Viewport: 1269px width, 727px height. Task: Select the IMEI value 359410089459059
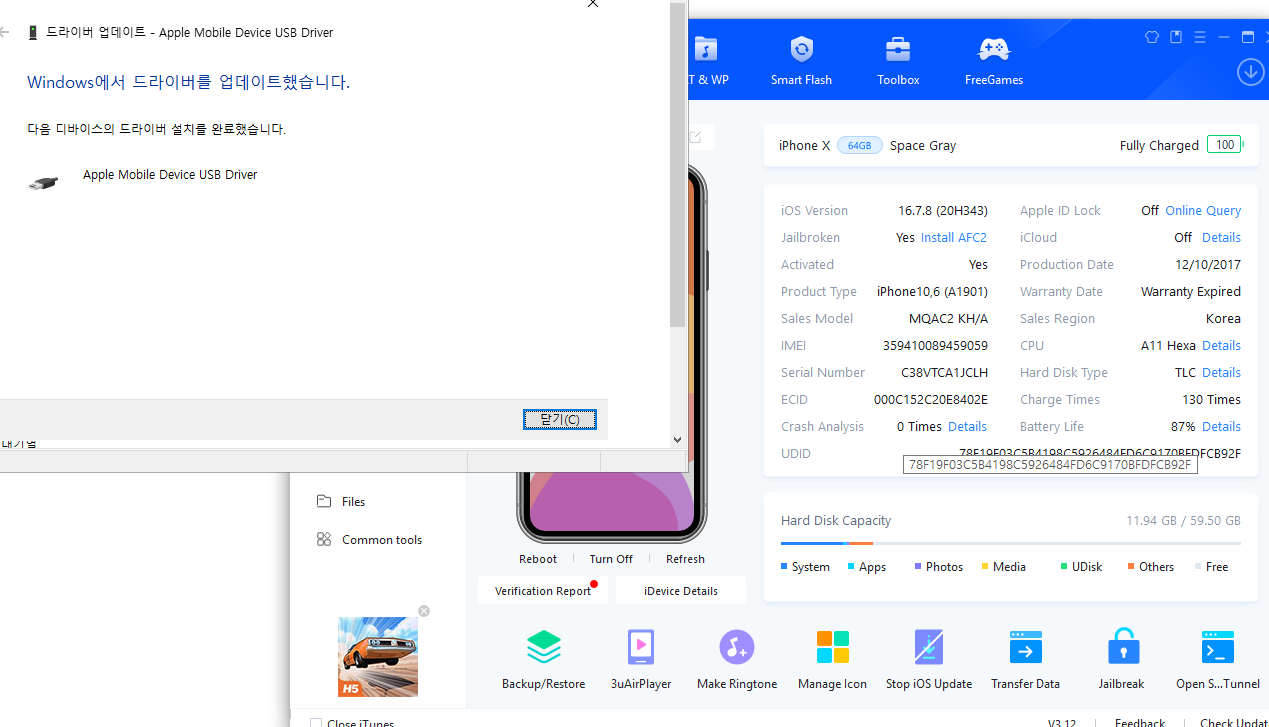click(x=935, y=346)
